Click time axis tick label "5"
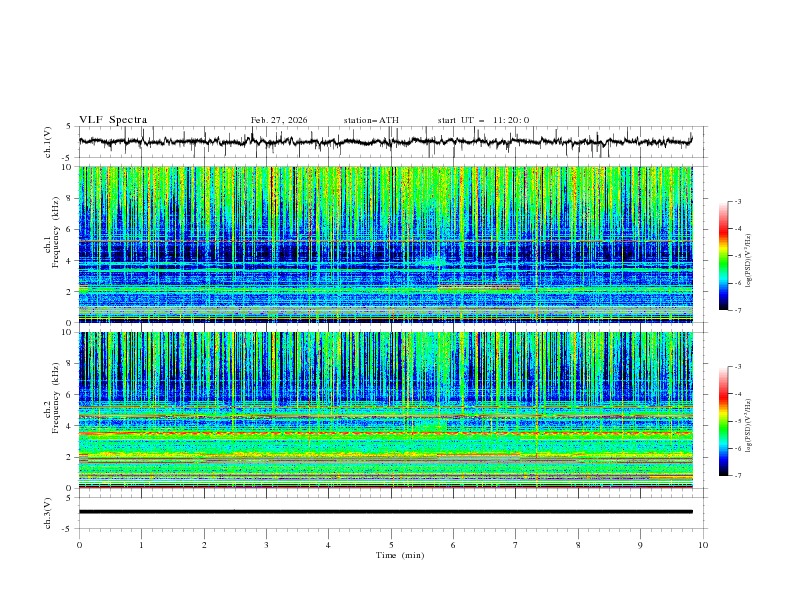 [x=391, y=545]
